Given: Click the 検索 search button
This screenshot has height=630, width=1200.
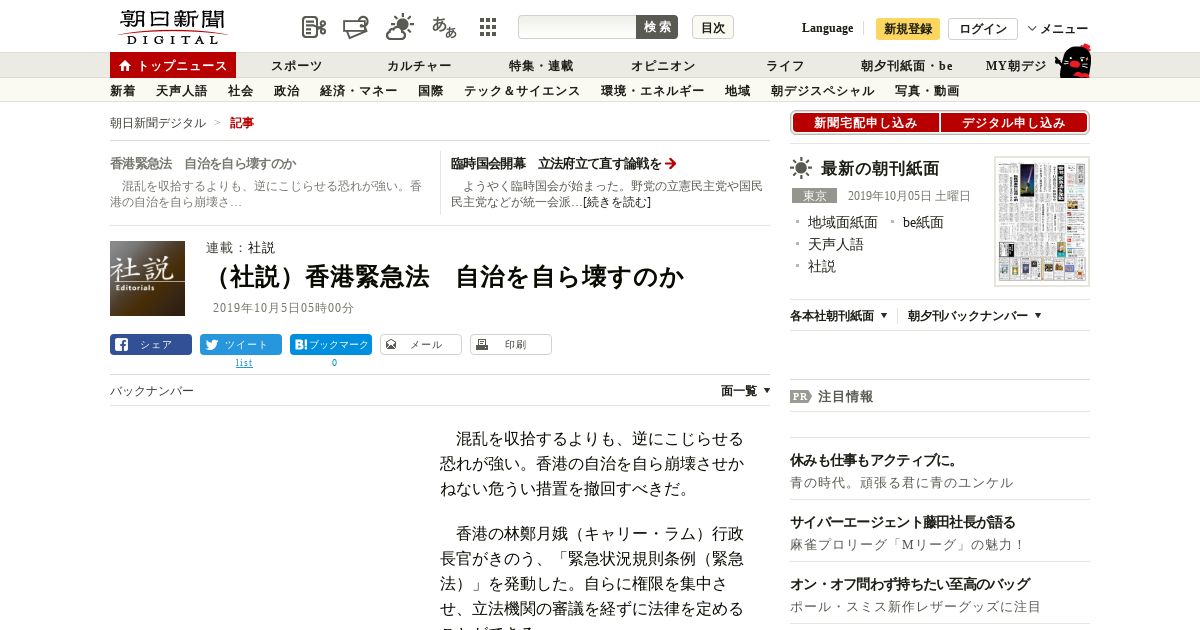Looking at the screenshot, I should pos(657,27).
